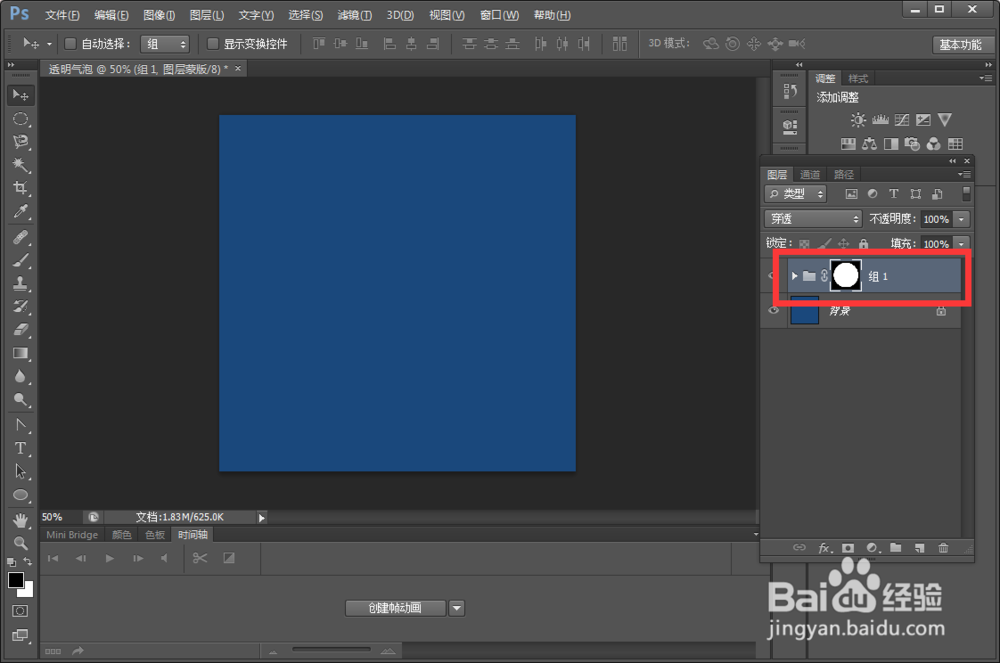Select the Hand tool
The width and height of the screenshot is (1000, 663).
(20, 520)
